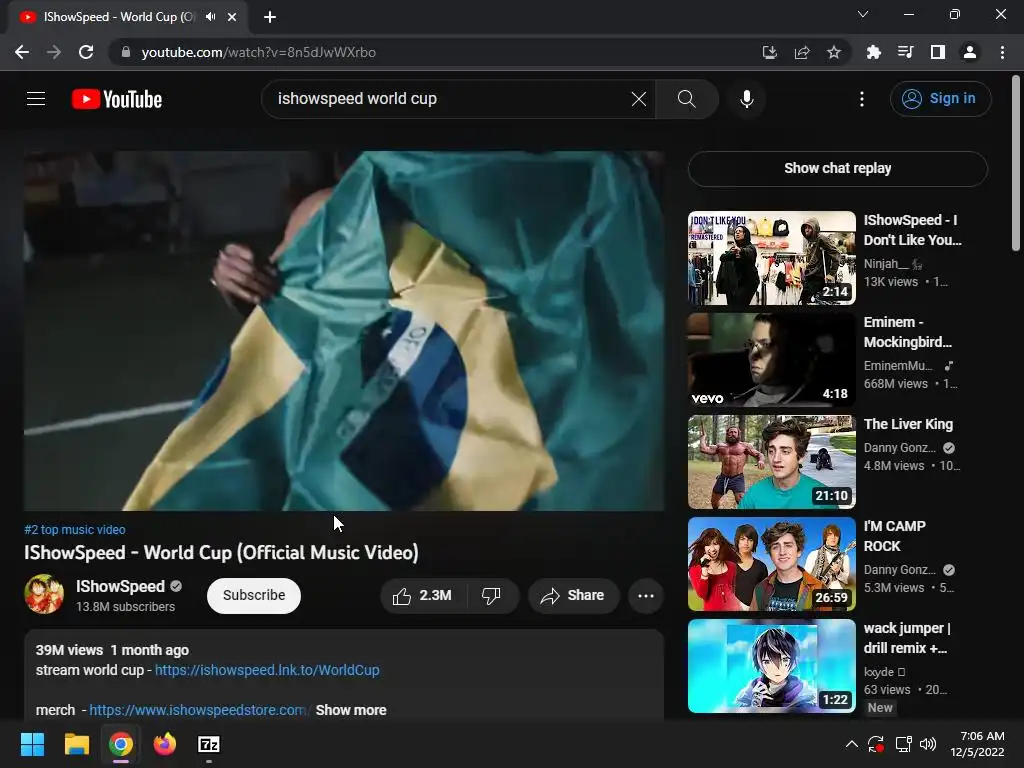View site info lock icon
Viewport: 1024px width, 768px height.
click(126, 52)
